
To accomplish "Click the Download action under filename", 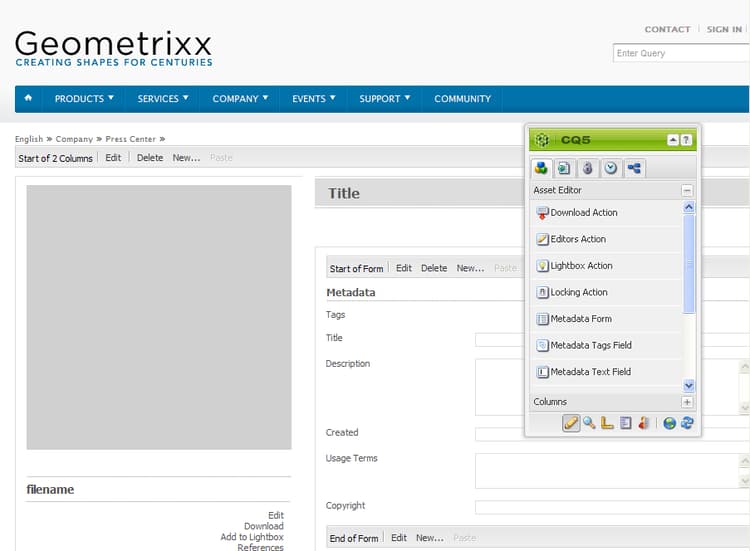I will tap(264, 526).
